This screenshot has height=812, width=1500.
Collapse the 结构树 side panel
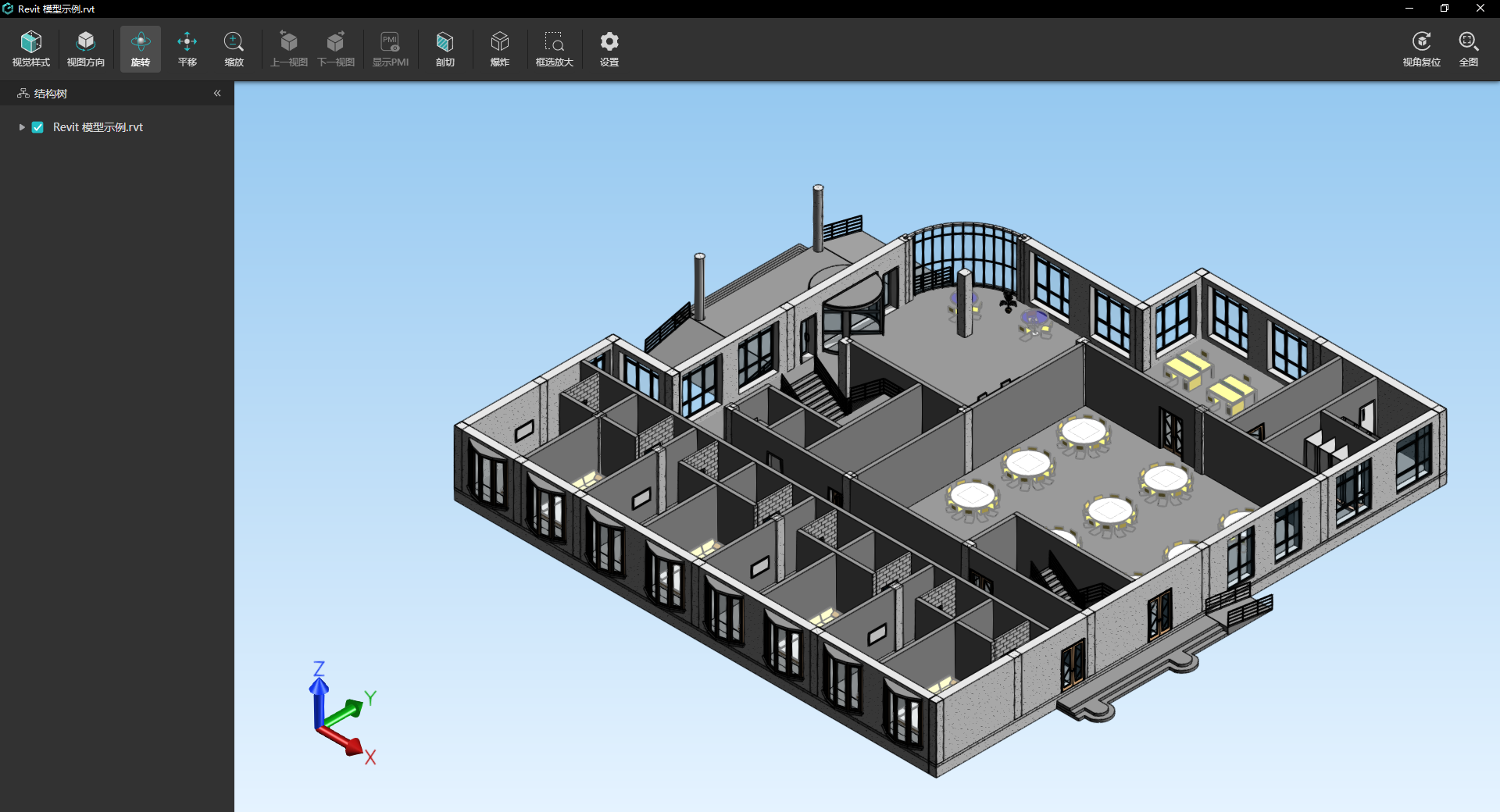tap(217, 93)
